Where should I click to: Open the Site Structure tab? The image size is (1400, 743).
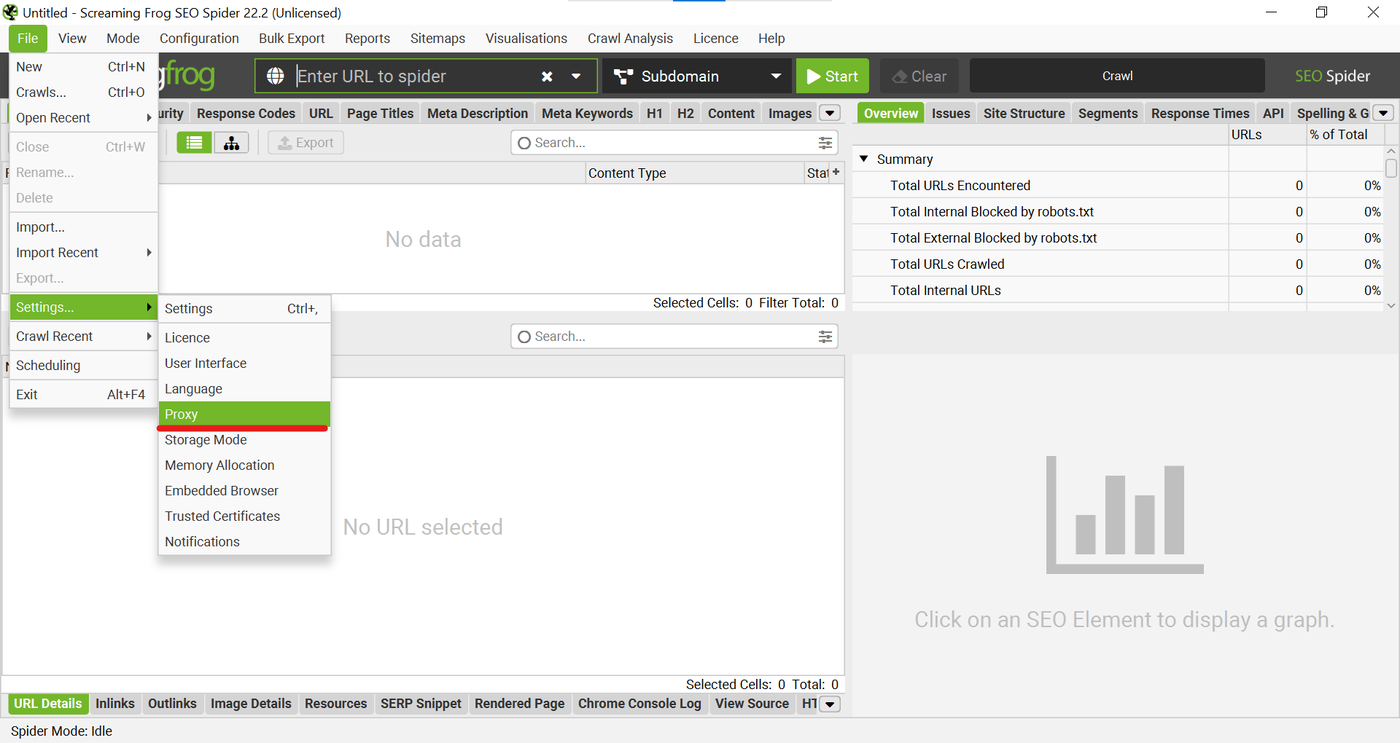click(x=1024, y=113)
